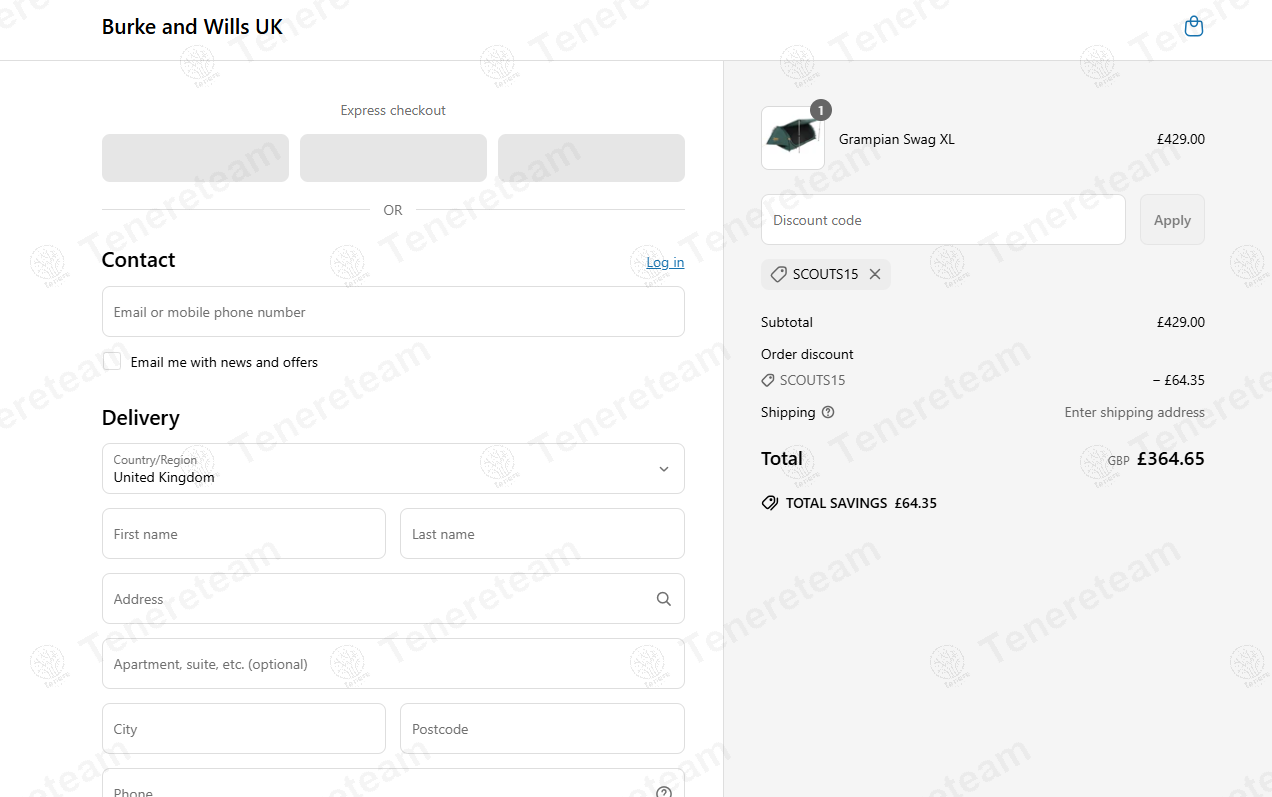
Task: Focus the Address field
Action: coord(393,599)
